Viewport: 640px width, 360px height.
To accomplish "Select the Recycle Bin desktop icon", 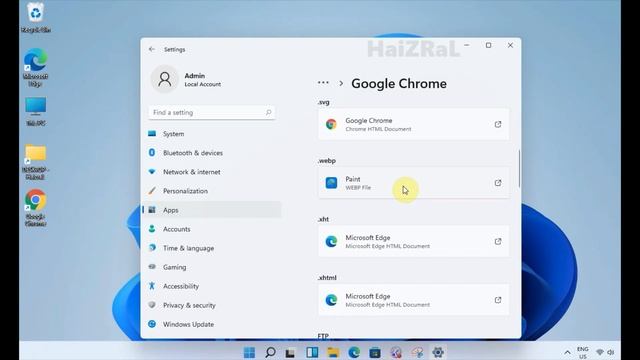I will pyautogui.click(x=36, y=18).
